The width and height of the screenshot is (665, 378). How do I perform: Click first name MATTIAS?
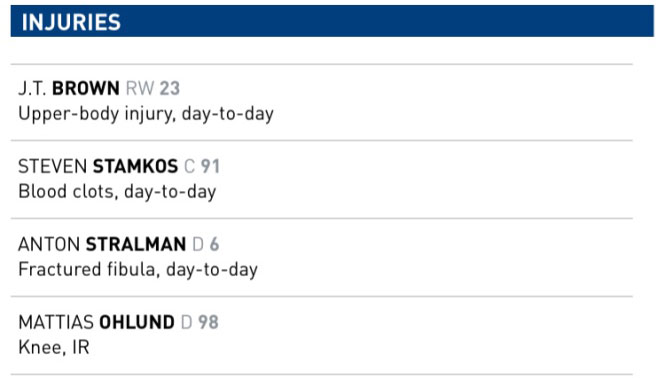pos(56,322)
